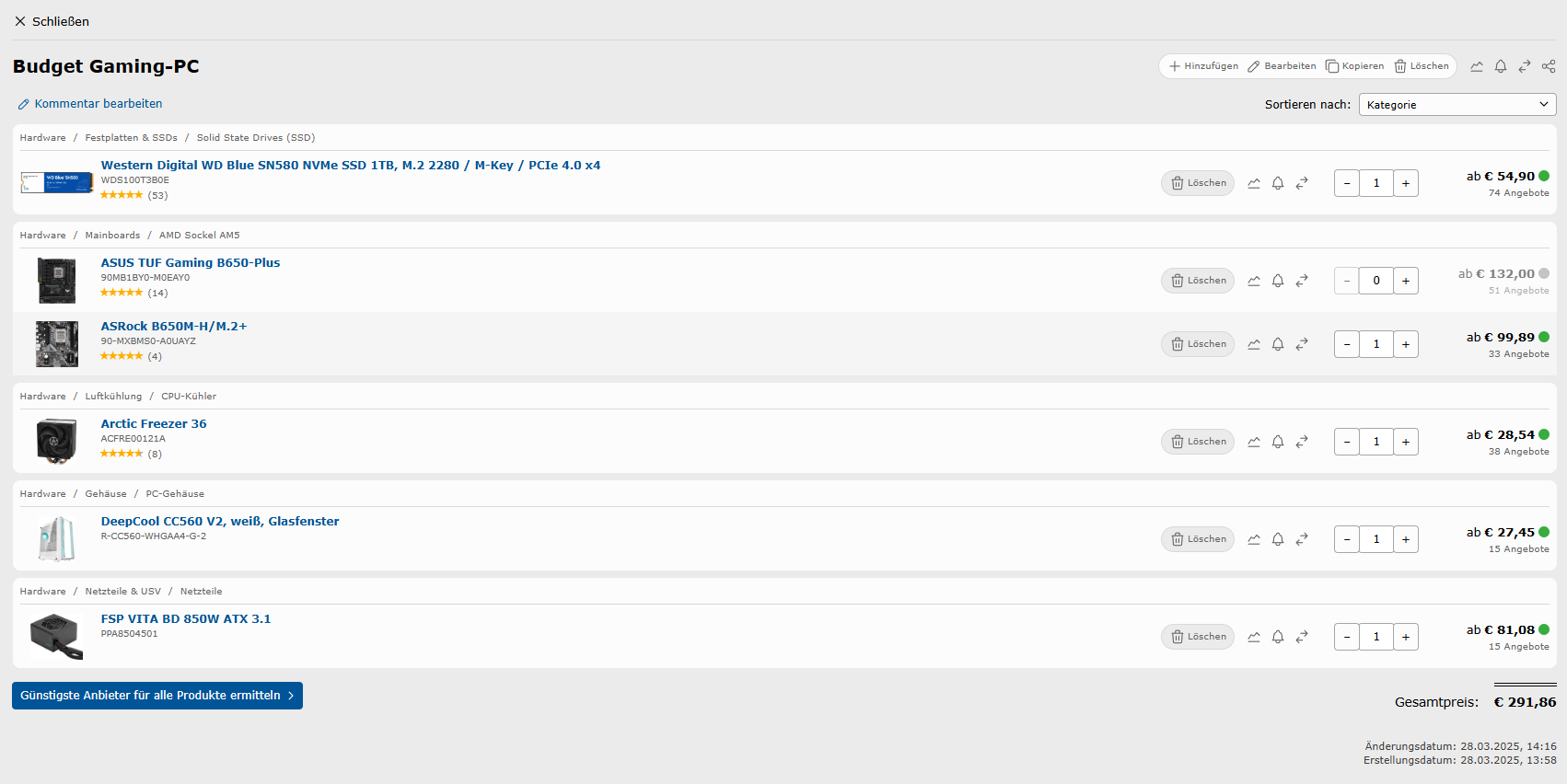Decrease quantity of Arctic Freezer 36
This screenshot has width=1567, height=784.
[x=1347, y=442]
